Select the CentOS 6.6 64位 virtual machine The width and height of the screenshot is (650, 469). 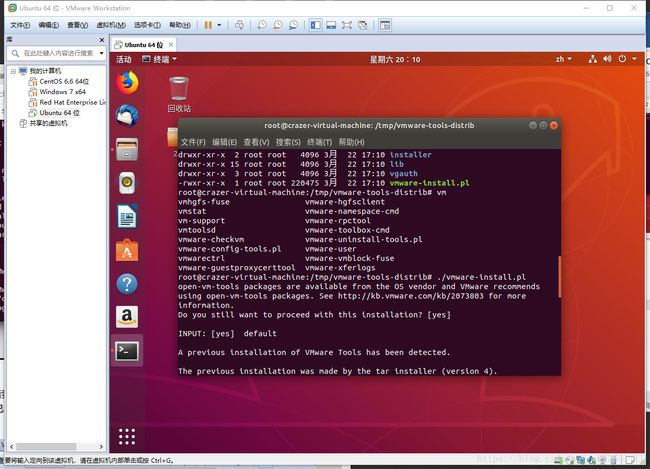click(64, 81)
